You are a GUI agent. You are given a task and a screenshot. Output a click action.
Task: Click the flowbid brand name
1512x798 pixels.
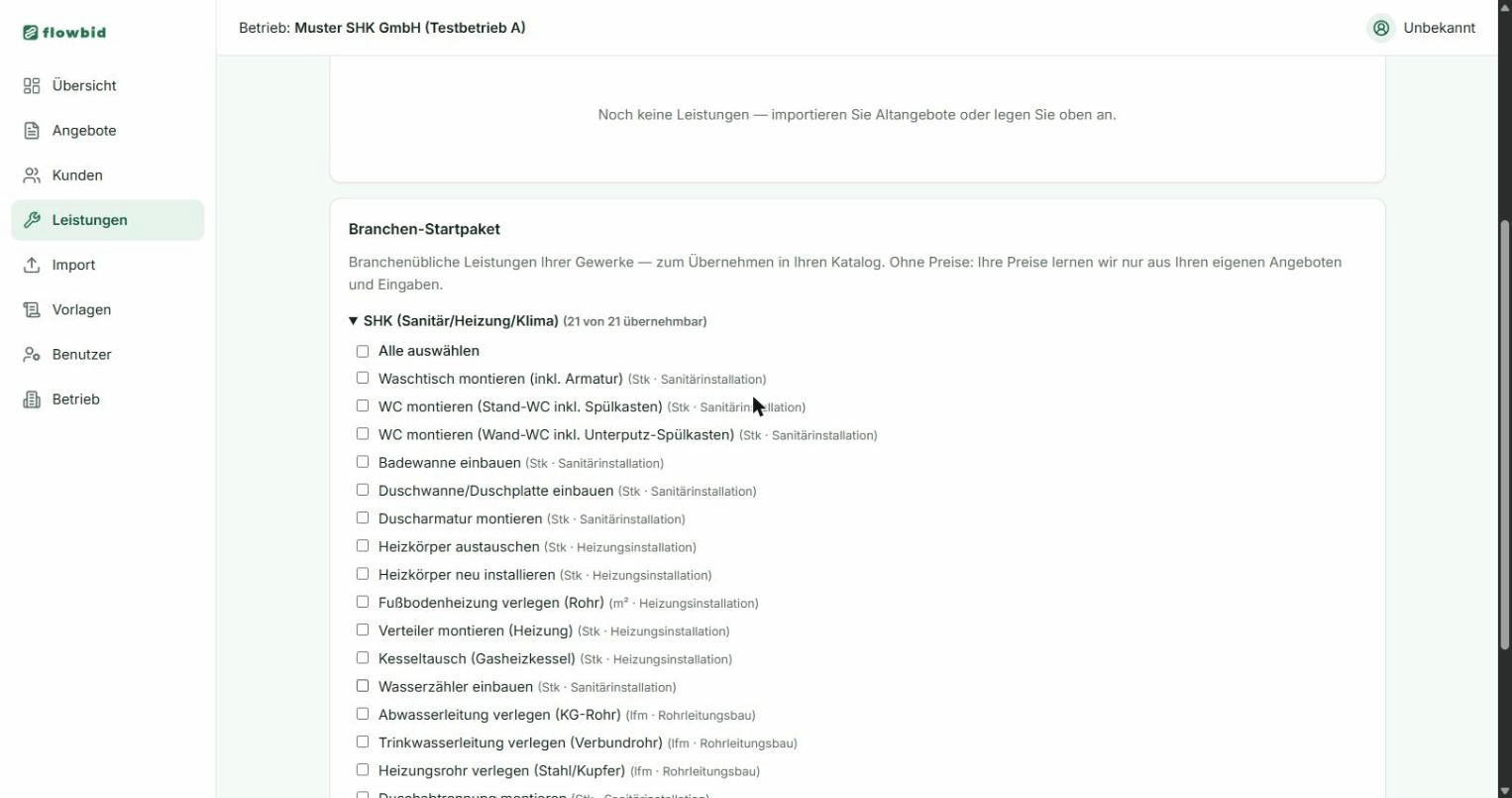[x=74, y=33]
